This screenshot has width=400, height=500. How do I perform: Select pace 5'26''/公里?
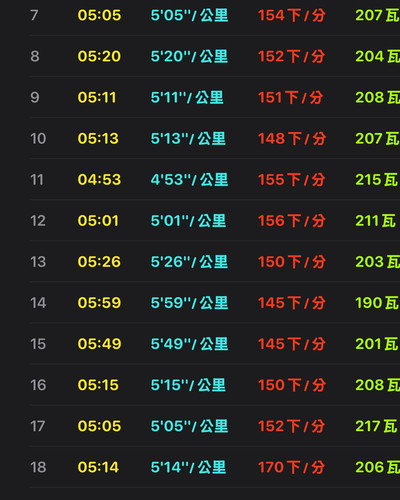[189, 262]
